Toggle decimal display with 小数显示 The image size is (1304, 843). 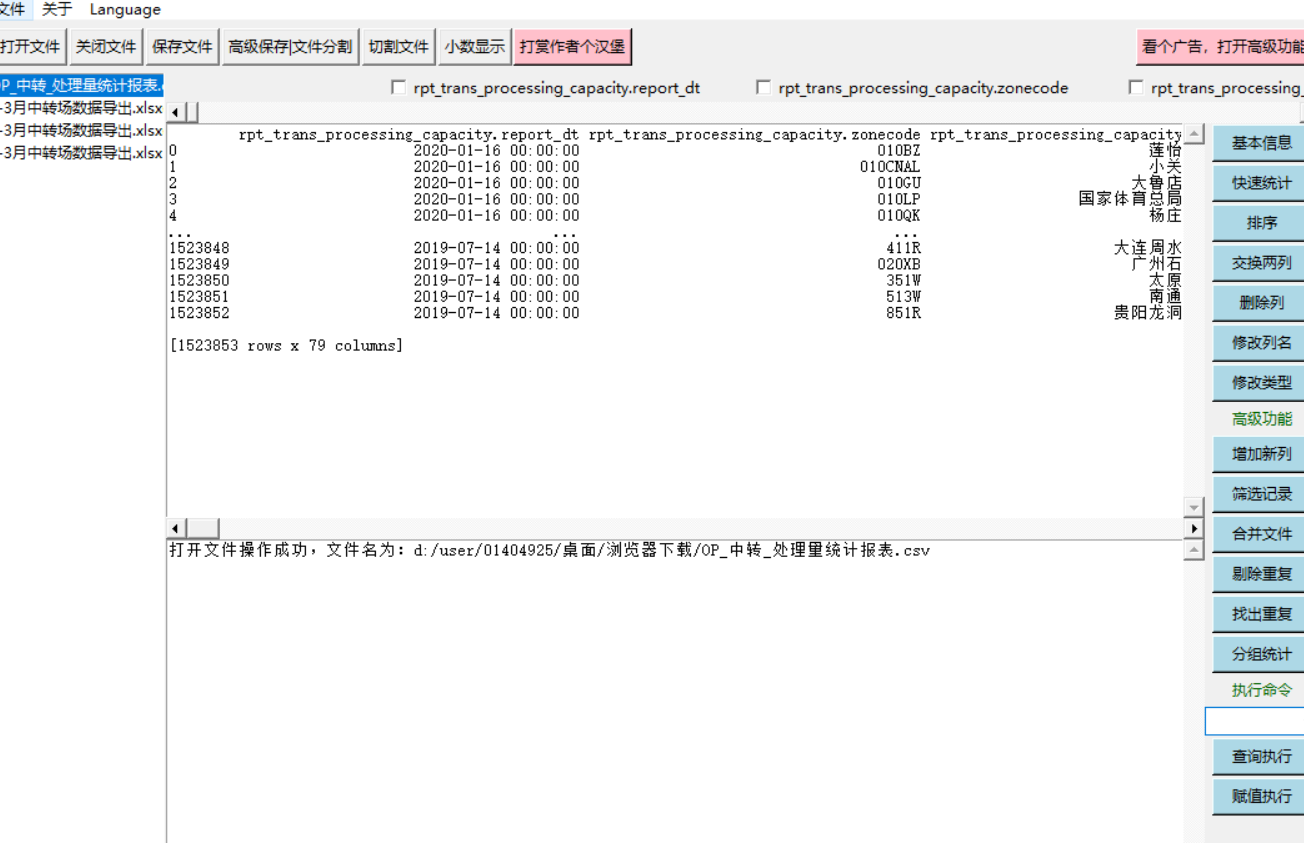(474, 45)
